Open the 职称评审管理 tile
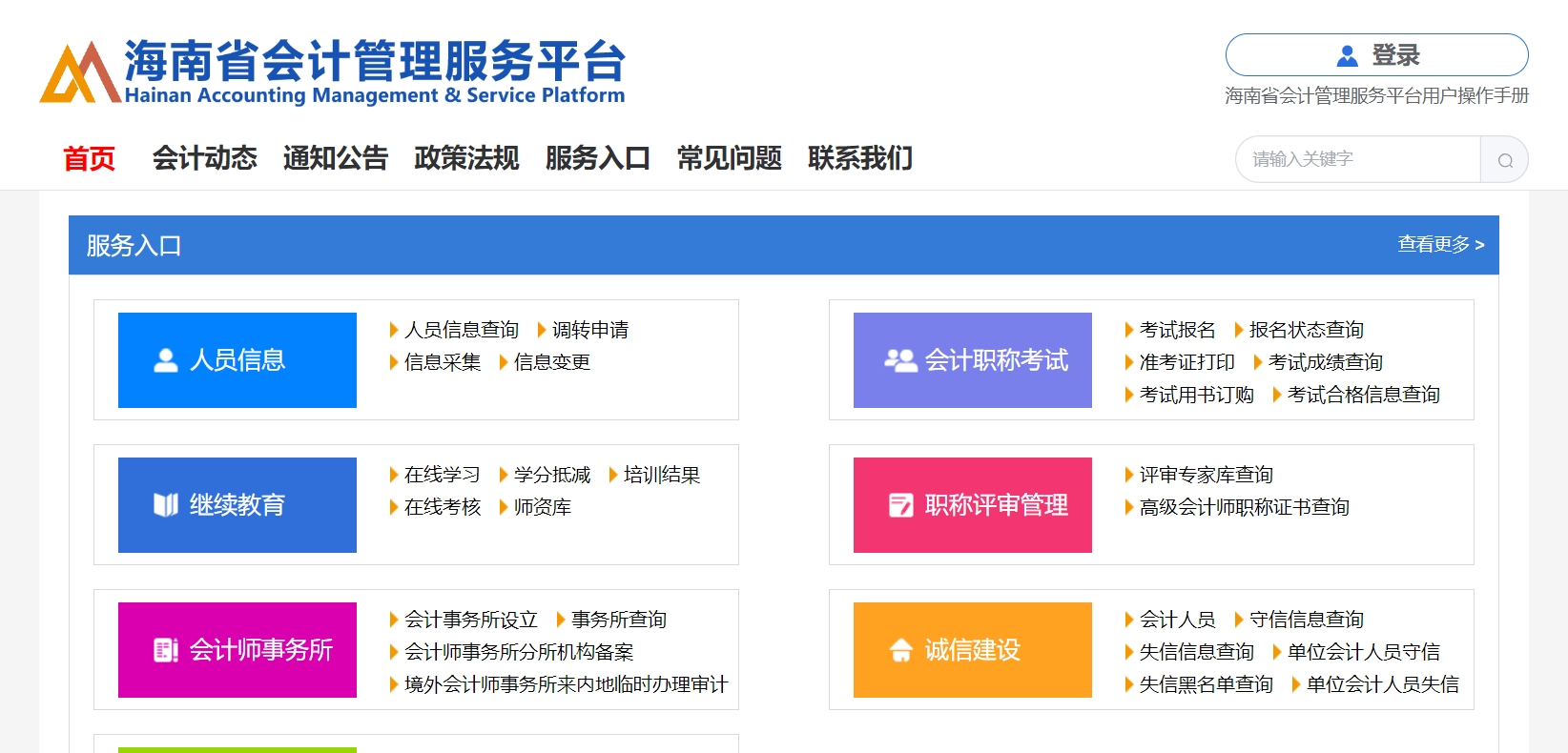Image resolution: width=1568 pixels, height=753 pixels. 972,505
